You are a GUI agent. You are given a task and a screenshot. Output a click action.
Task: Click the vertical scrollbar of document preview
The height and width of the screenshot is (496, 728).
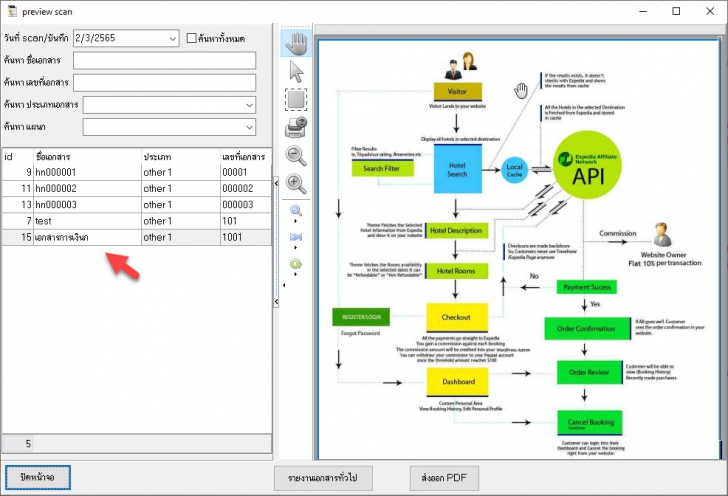point(722,250)
